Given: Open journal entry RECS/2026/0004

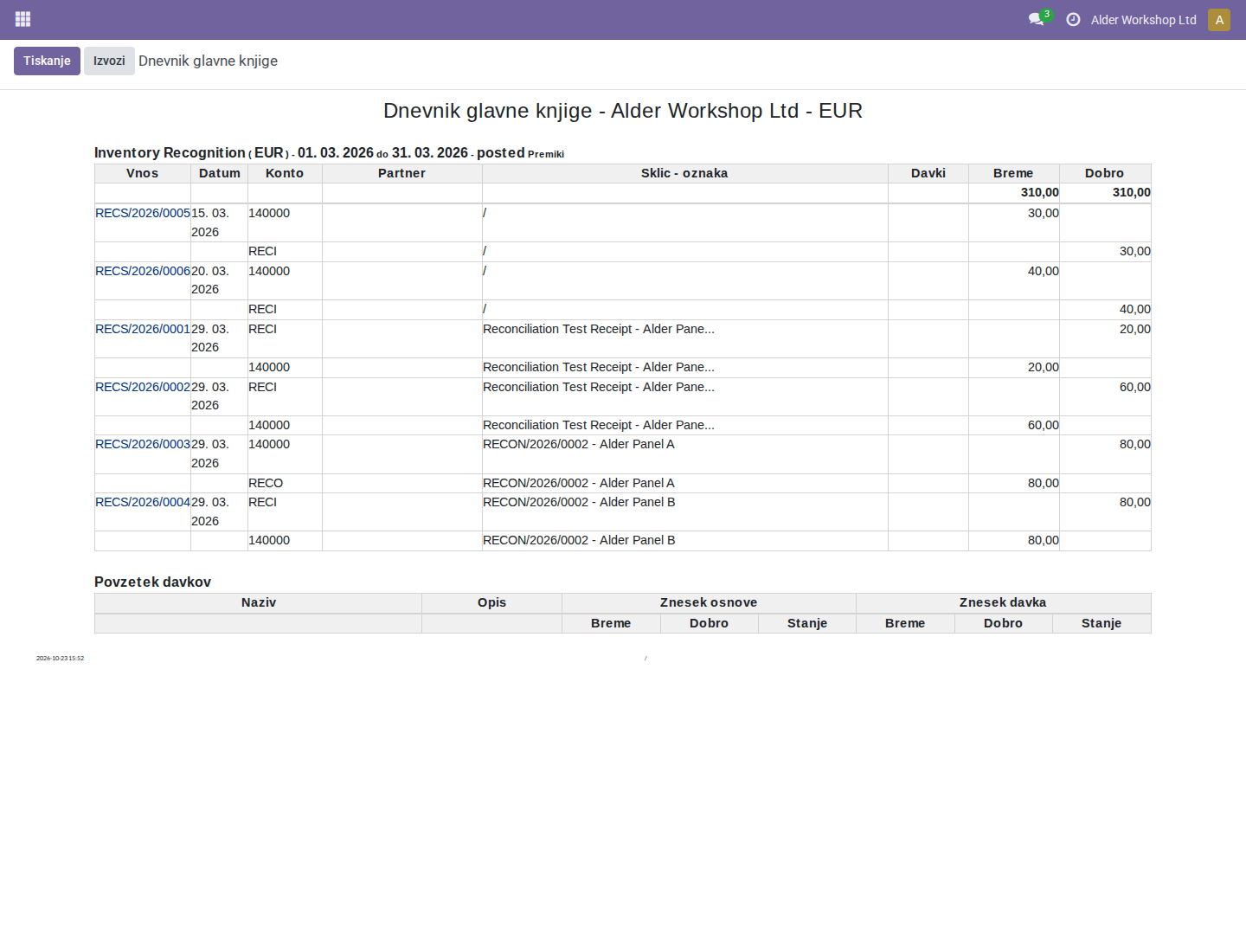Looking at the screenshot, I should click(x=143, y=502).
